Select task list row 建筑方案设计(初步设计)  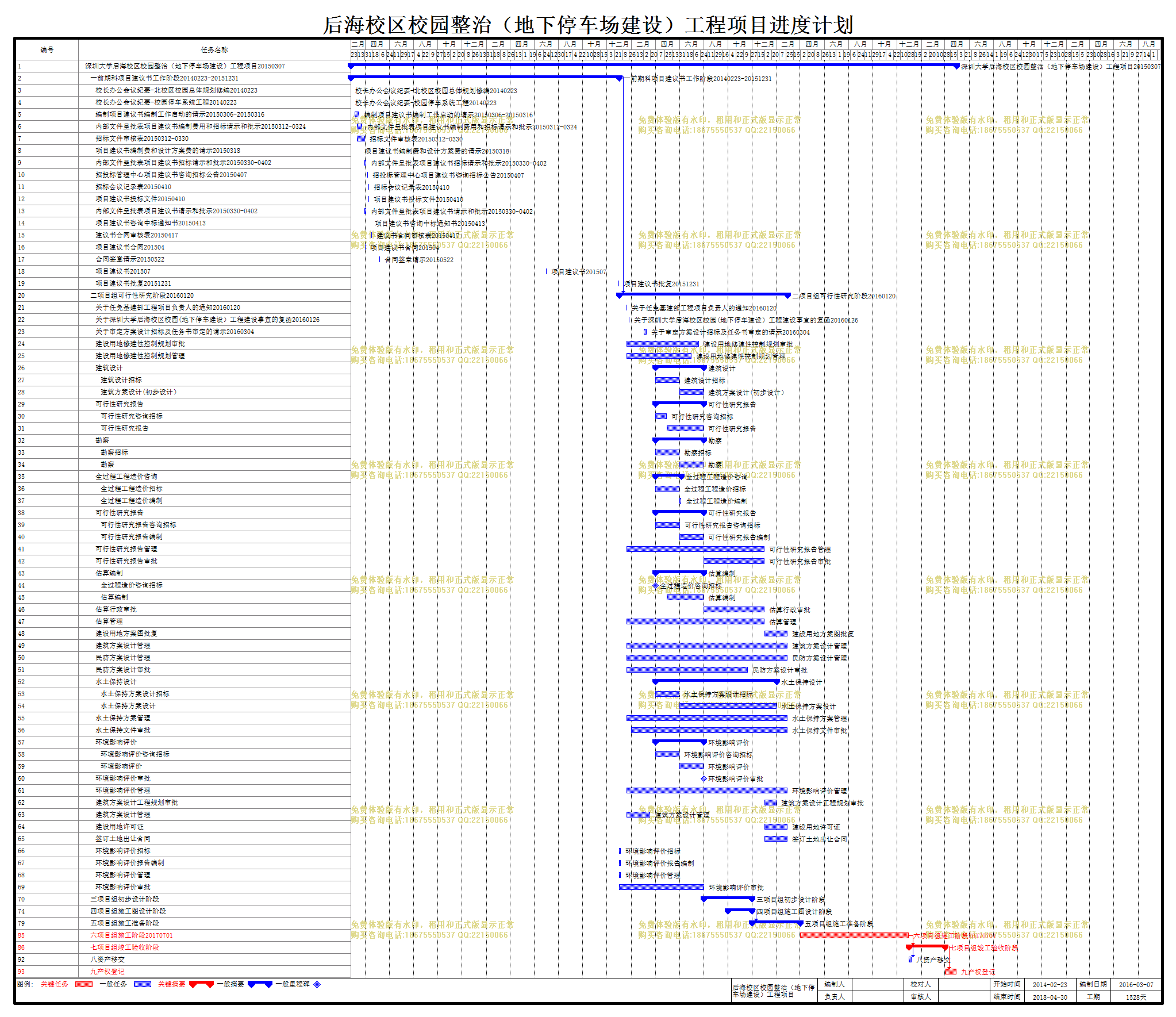[x=183, y=392]
